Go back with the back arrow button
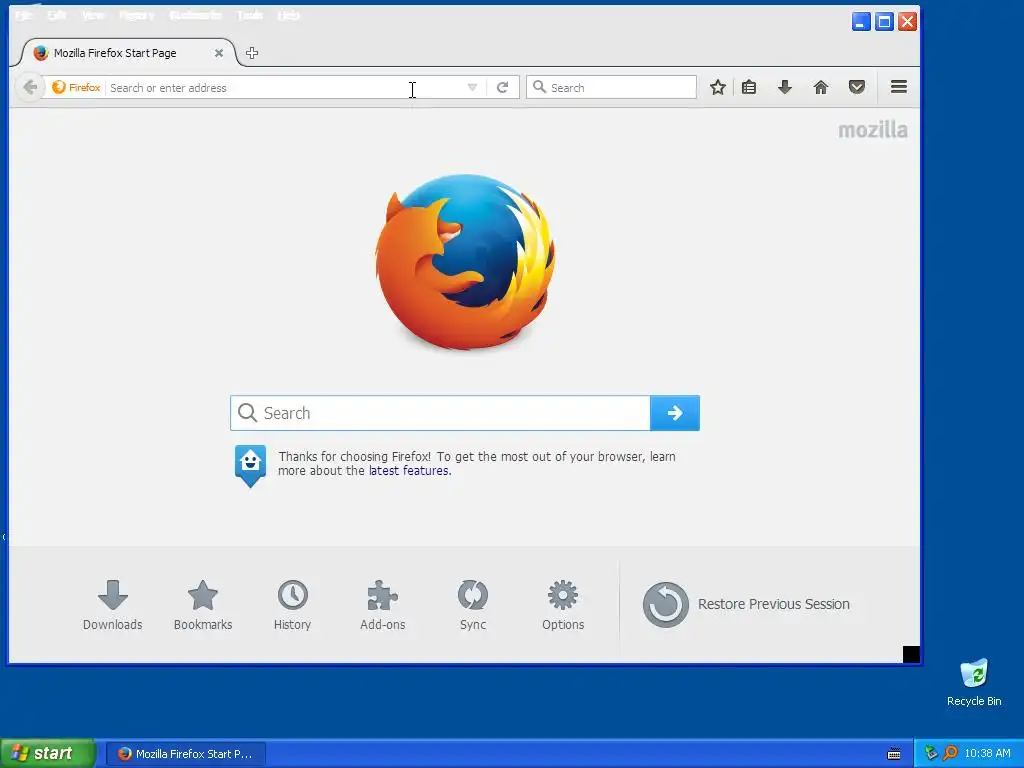1024x768 pixels. click(29, 87)
